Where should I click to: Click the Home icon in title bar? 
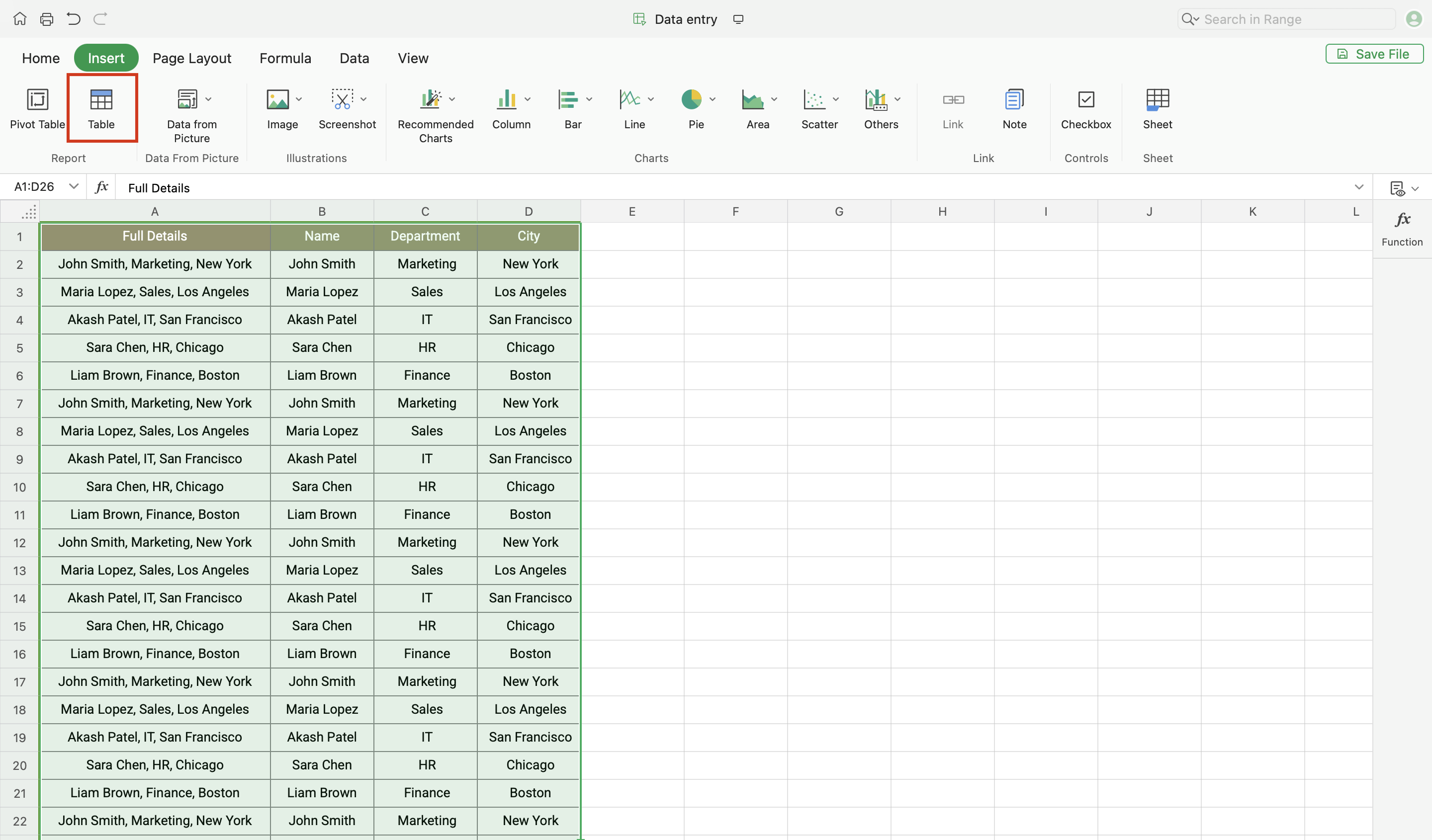coord(20,19)
